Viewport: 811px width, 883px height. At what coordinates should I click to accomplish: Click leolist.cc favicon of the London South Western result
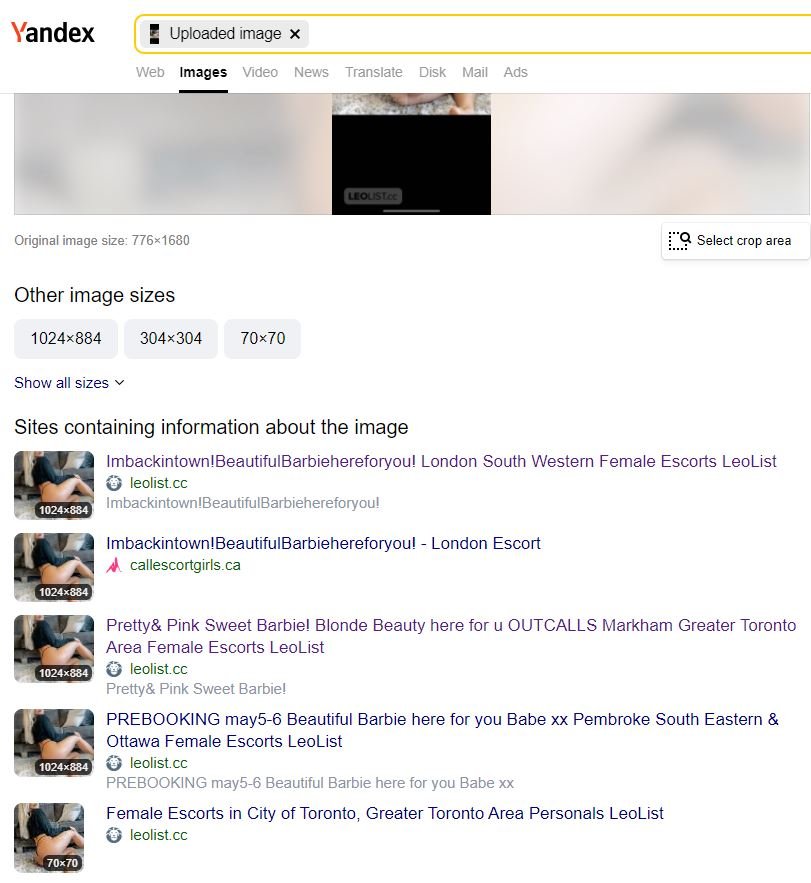click(114, 483)
